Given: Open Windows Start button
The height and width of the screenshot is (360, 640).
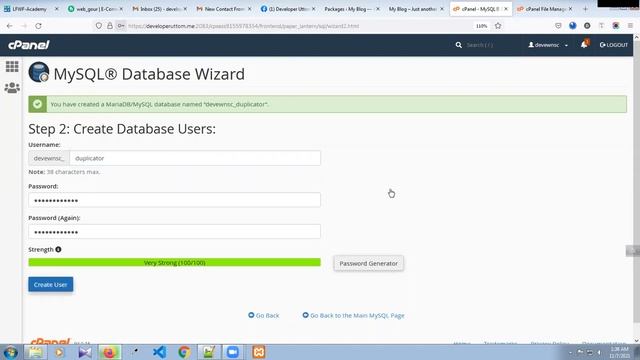Looking at the screenshot, I should (10, 352).
